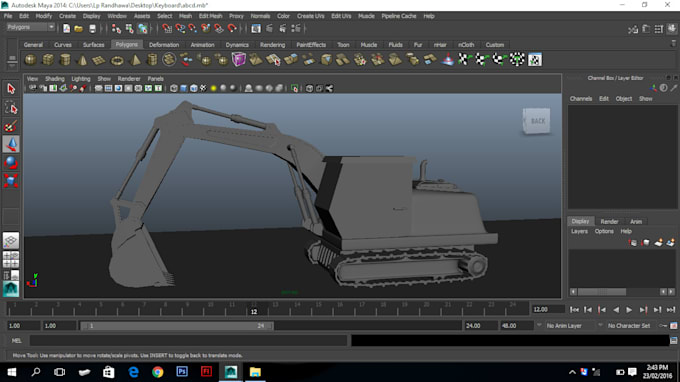
Task: Click the Maya logo panel icon
Action: [11, 289]
